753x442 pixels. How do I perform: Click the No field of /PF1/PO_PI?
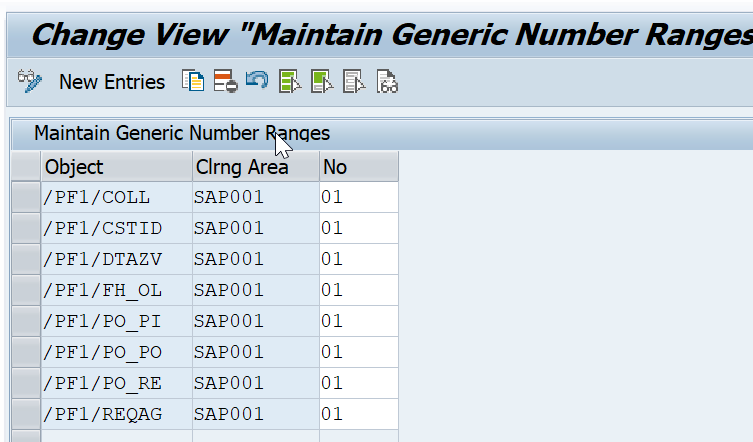pyautogui.click(x=359, y=321)
